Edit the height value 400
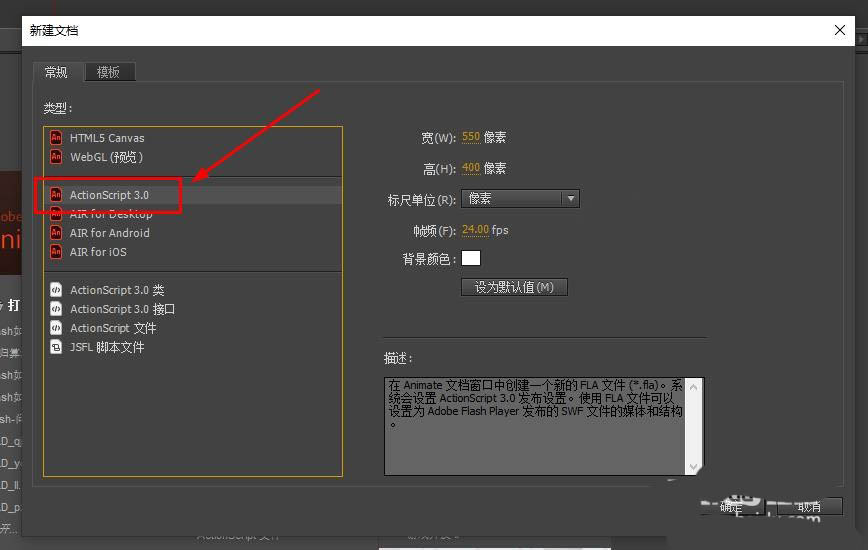Viewport: 868px width, 550px height. [x=471, y=168]
